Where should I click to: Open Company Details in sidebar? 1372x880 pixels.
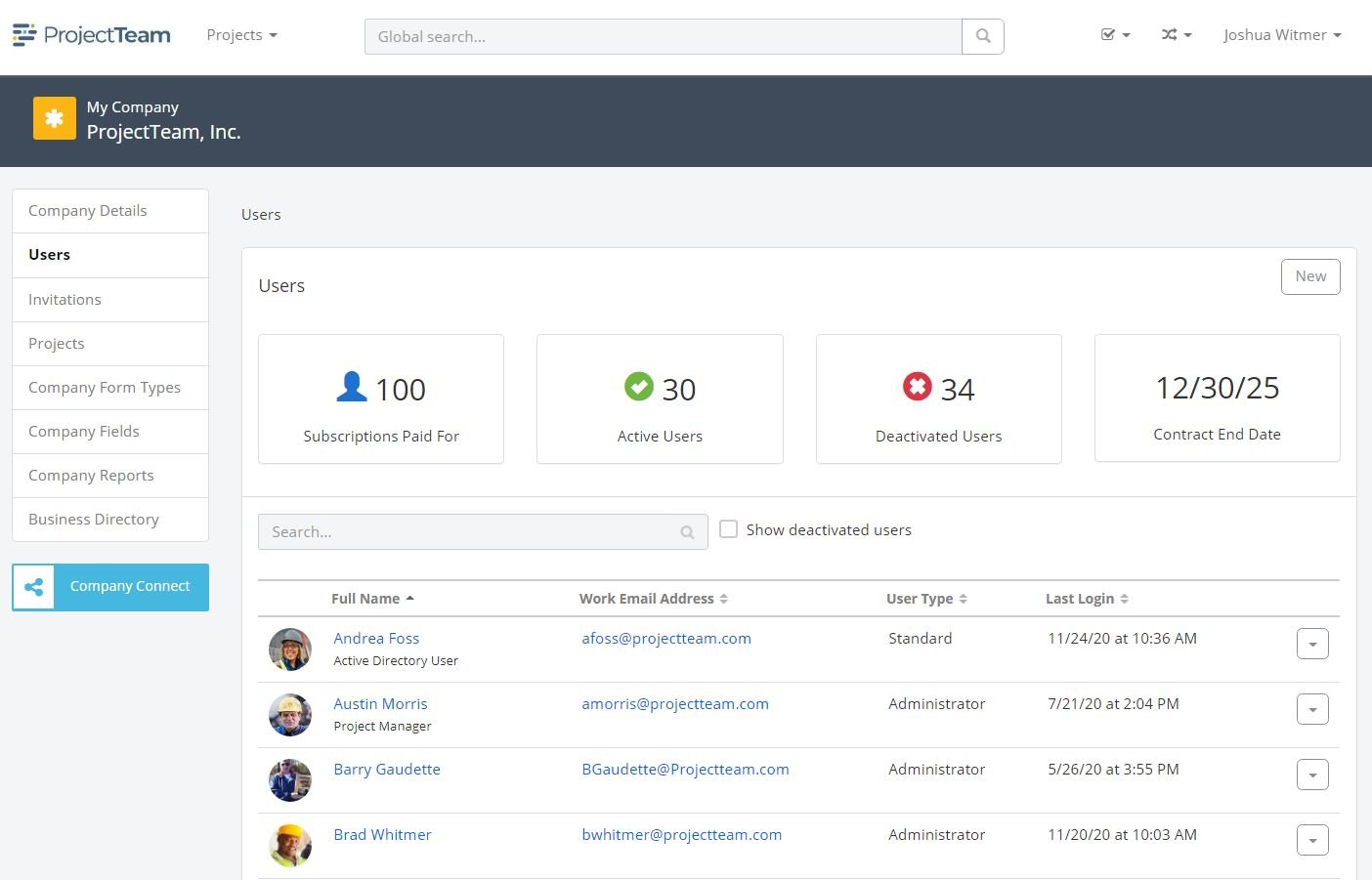click(x=110, y=211)
